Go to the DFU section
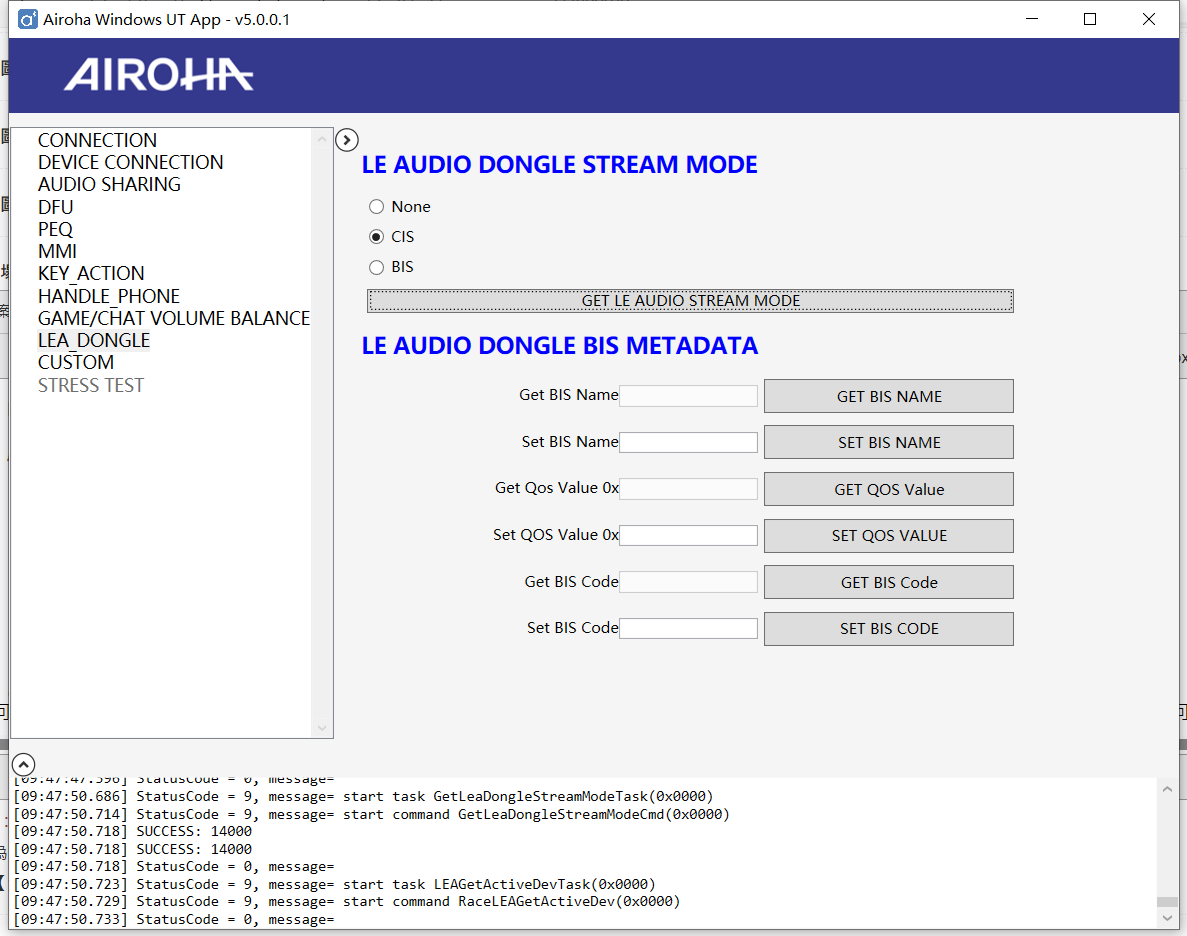The height and width of the screenshot is (936, 1187). tap(56, 207)
